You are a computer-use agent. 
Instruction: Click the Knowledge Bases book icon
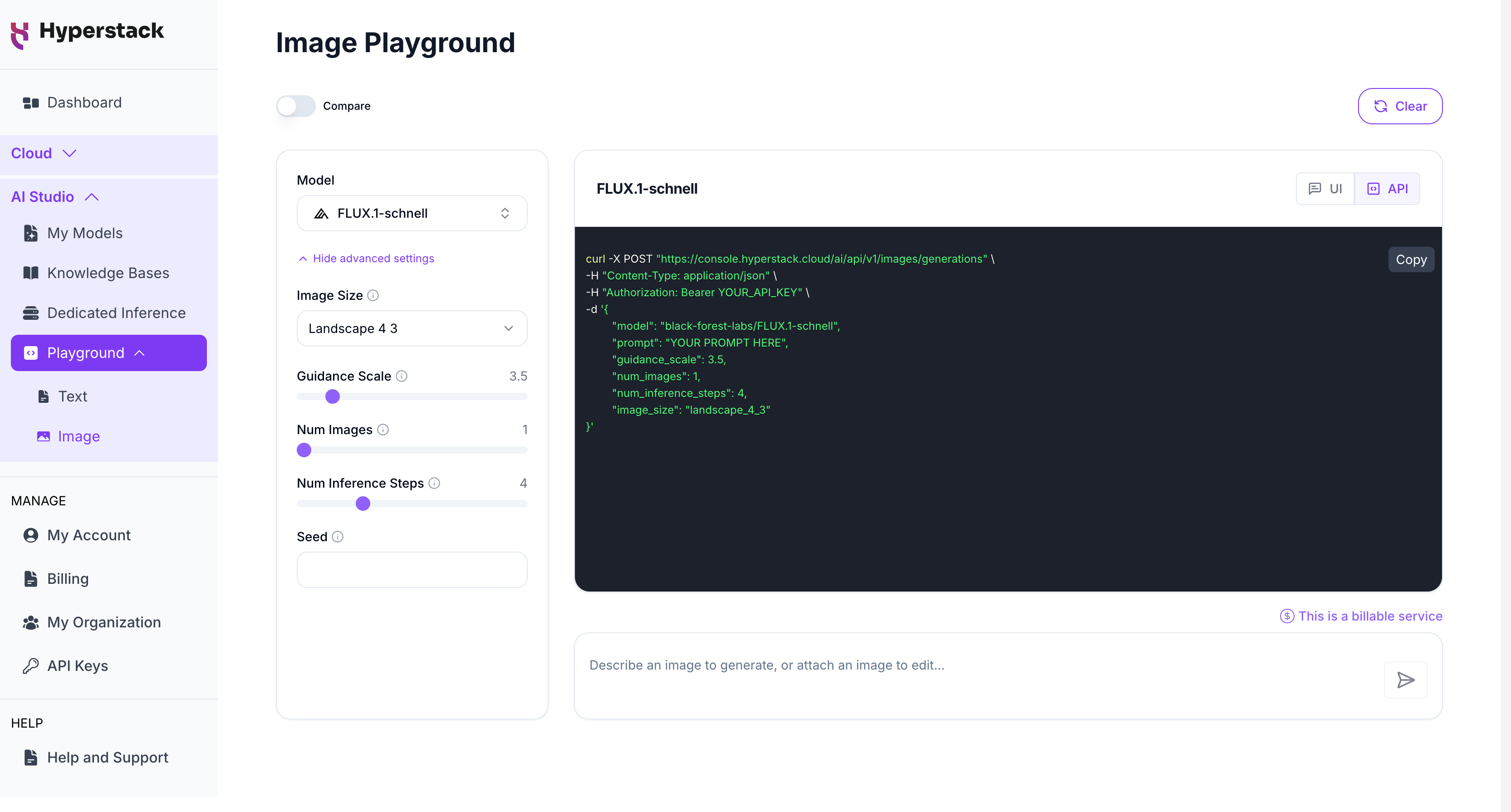pos(30,273)
